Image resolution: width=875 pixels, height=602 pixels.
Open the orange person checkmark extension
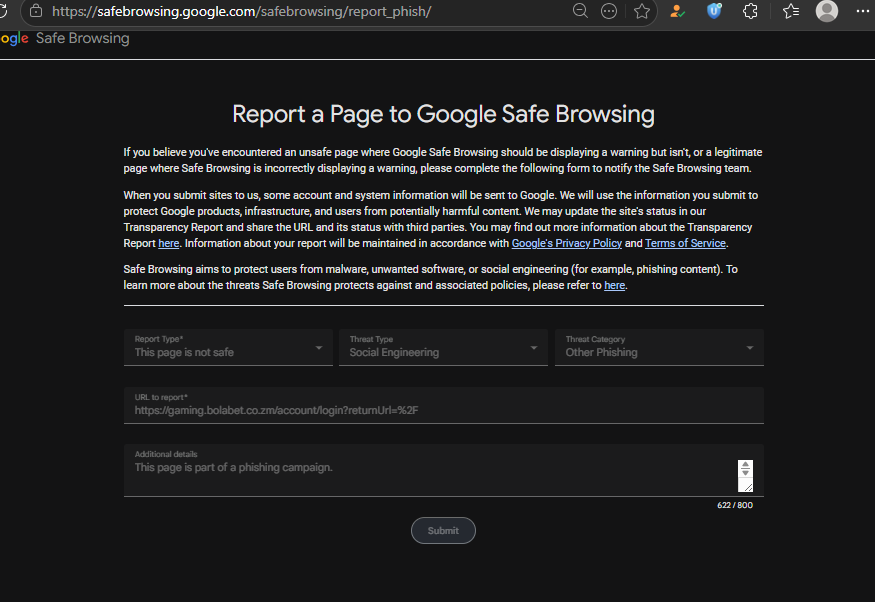click(x=677, y=11)
